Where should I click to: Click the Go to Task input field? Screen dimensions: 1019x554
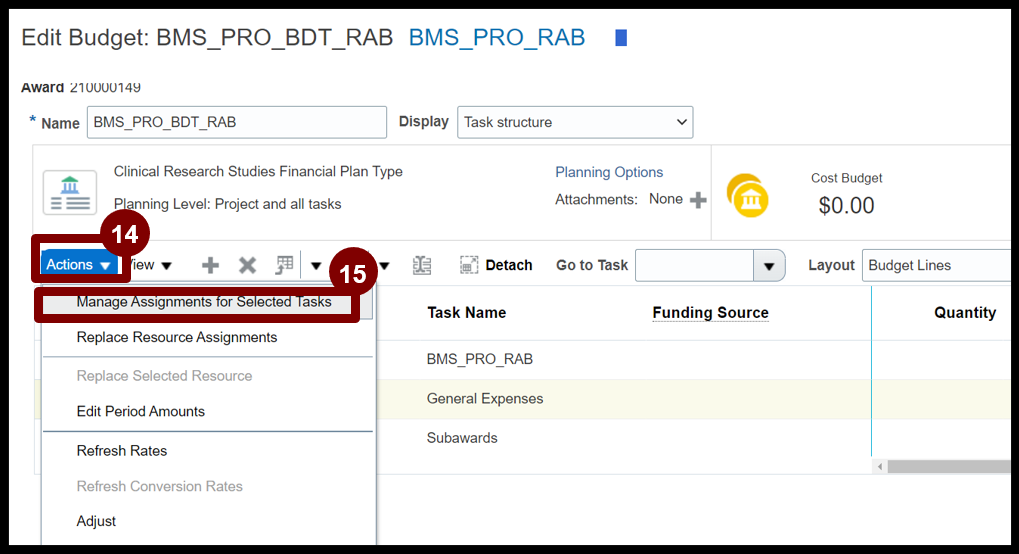[694, 265]
